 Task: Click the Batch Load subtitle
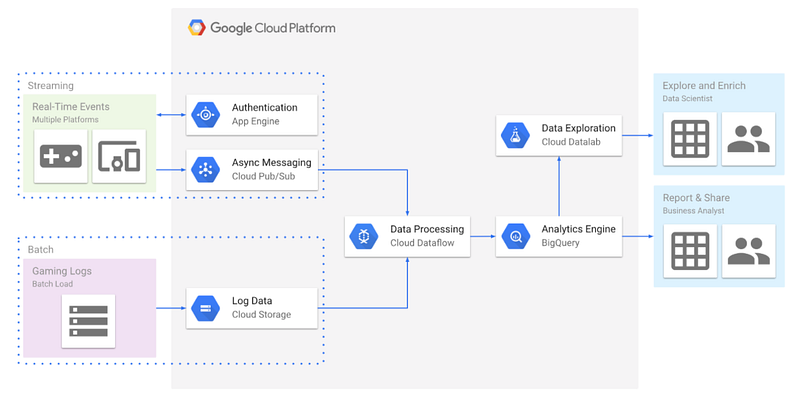click(x=53, y=284)
